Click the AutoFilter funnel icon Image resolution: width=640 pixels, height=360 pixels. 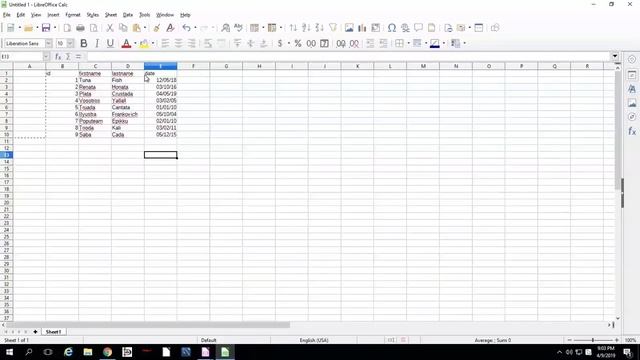coord(333,28)
